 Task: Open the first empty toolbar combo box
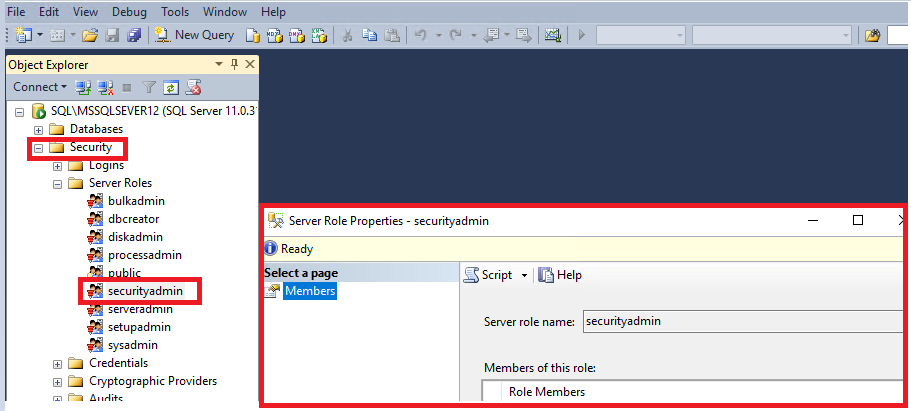point(641,35)
